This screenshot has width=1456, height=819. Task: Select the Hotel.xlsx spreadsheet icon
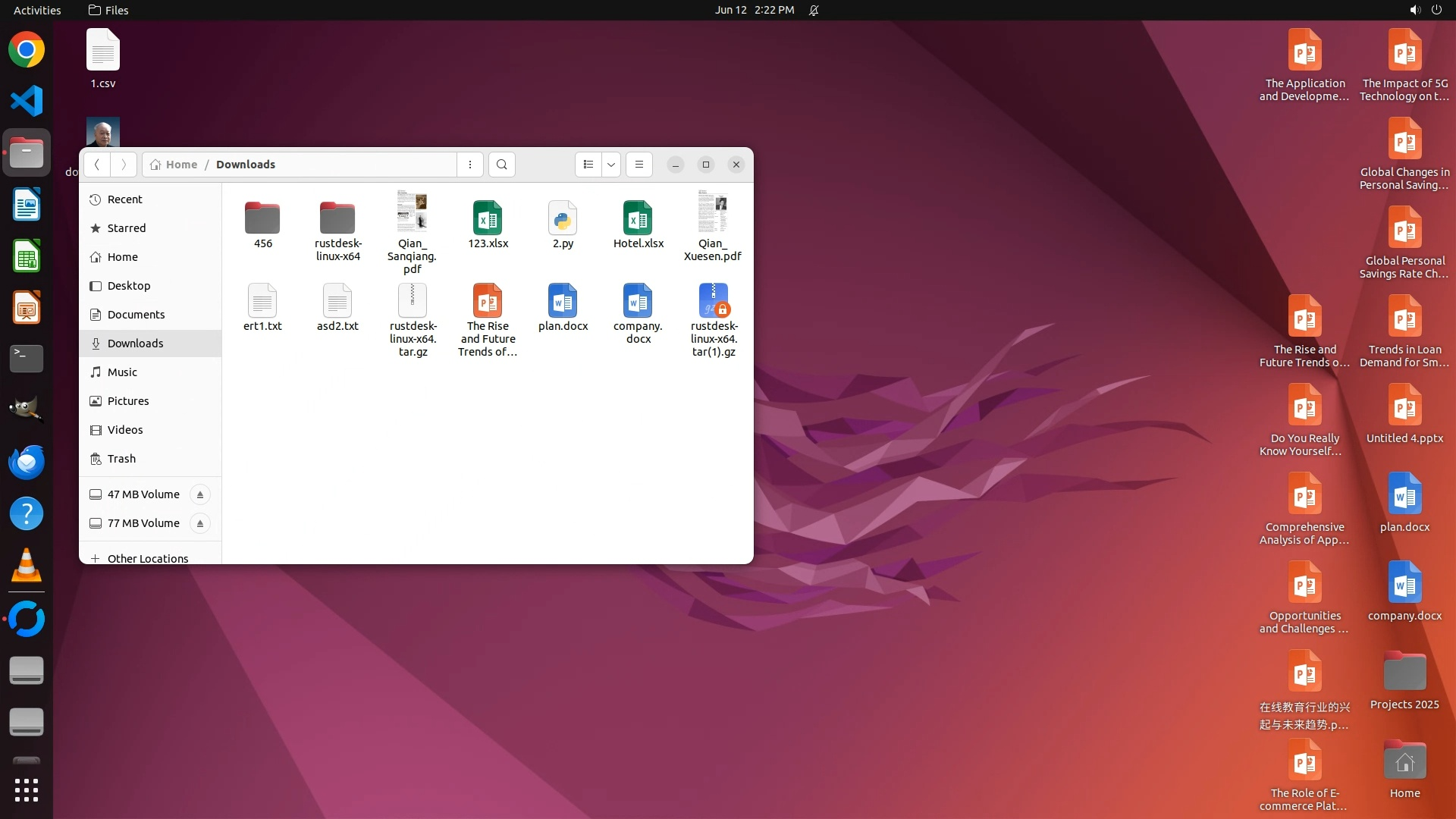coord(638,218)
